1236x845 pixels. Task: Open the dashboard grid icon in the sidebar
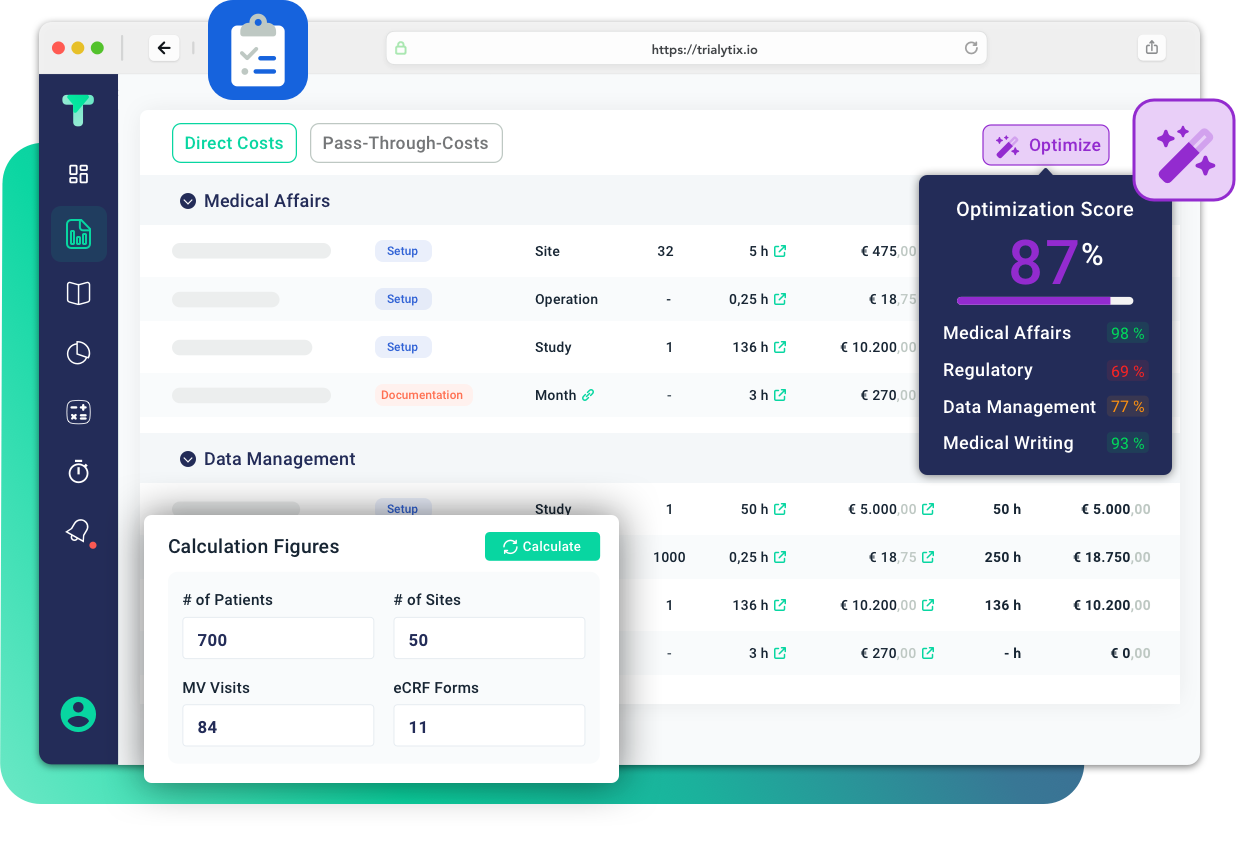pos(78,173)
